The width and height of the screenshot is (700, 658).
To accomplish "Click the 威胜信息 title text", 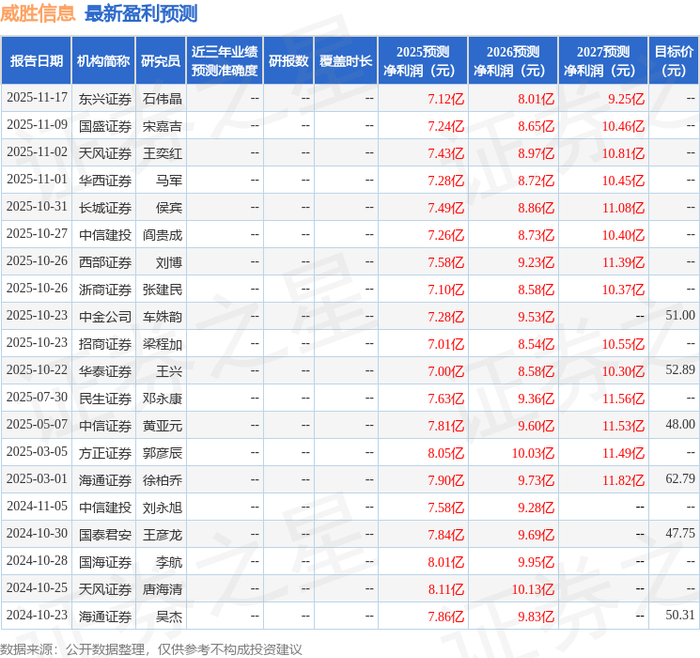I will coord(38,13).
